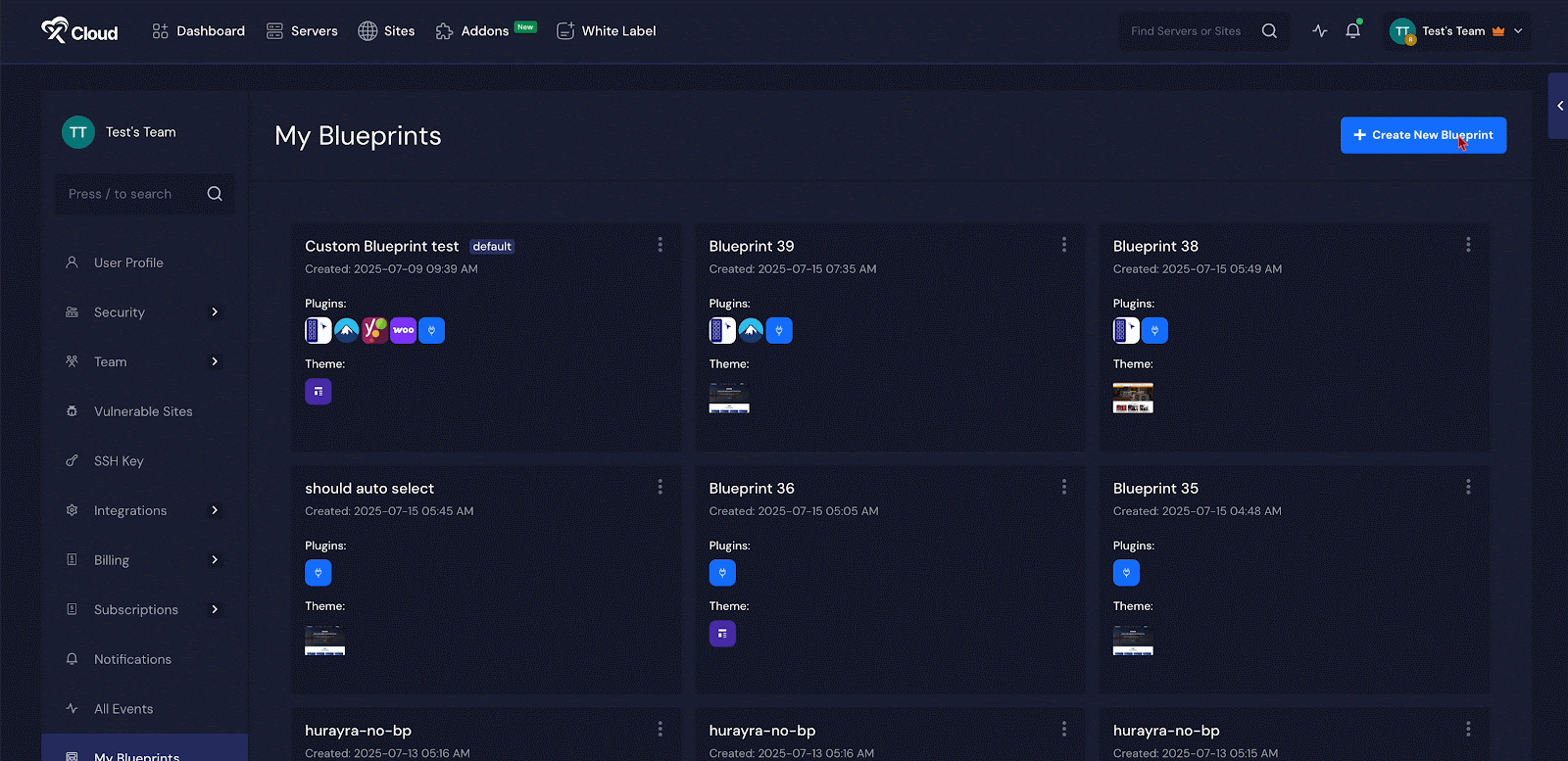Viewport: 1568px width, 761px height.
Task: Click the blue plug icon in Blueprint 38
Action: click(1154, 330)
